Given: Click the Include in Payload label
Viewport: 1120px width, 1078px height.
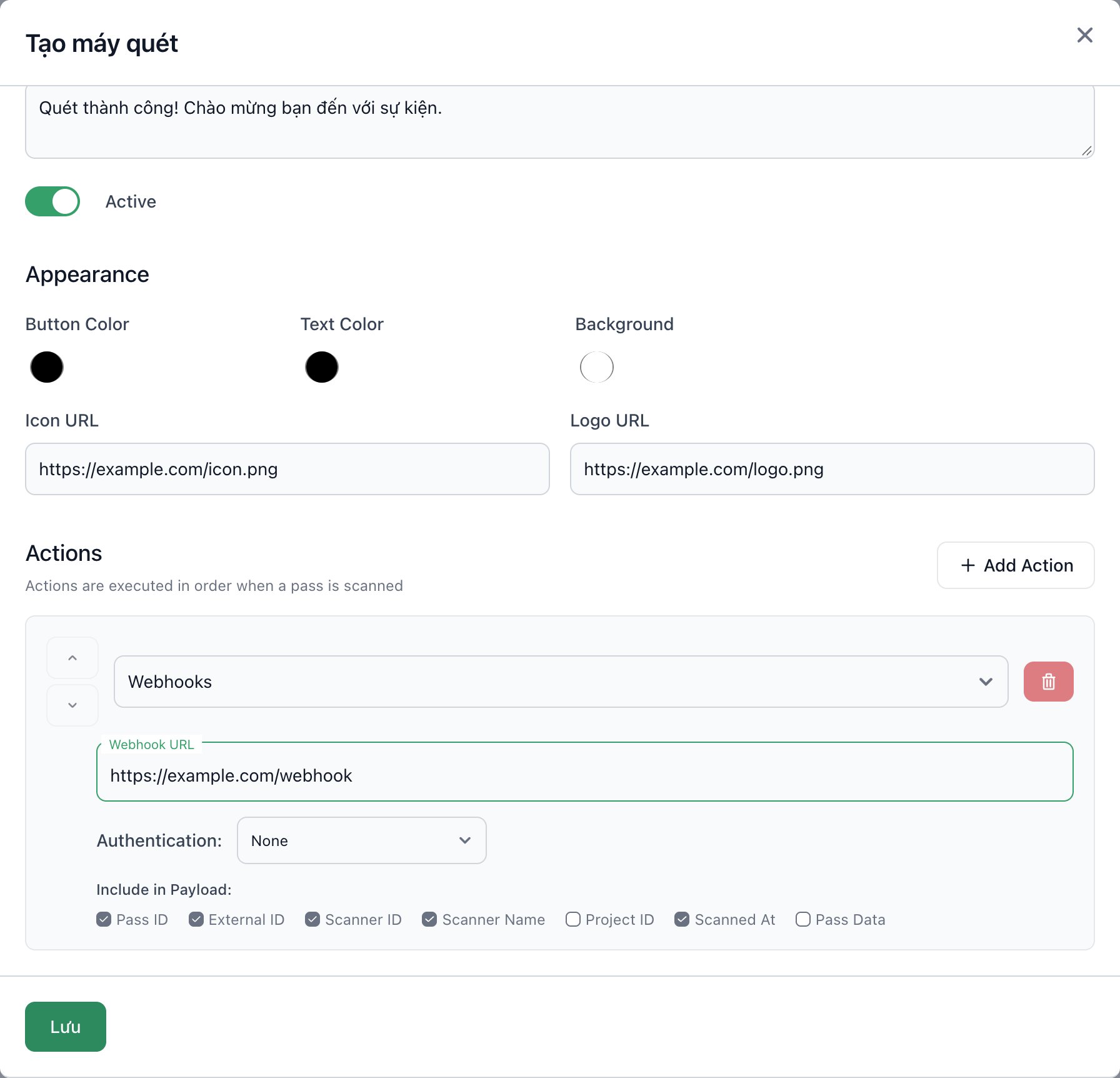Looking at the screenshot, I should tap(164, 889).
